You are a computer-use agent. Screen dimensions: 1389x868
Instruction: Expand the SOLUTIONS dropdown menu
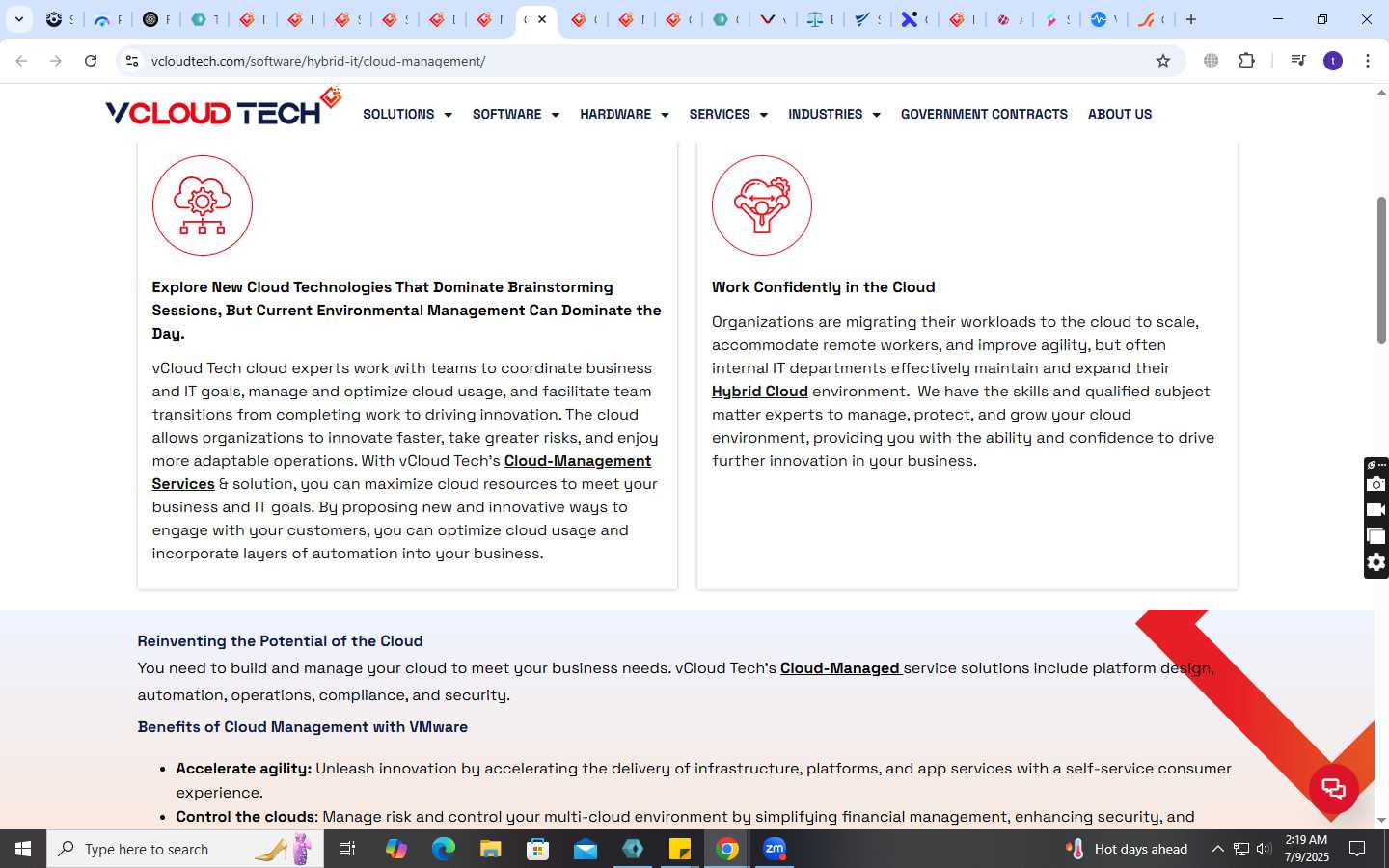407,114
